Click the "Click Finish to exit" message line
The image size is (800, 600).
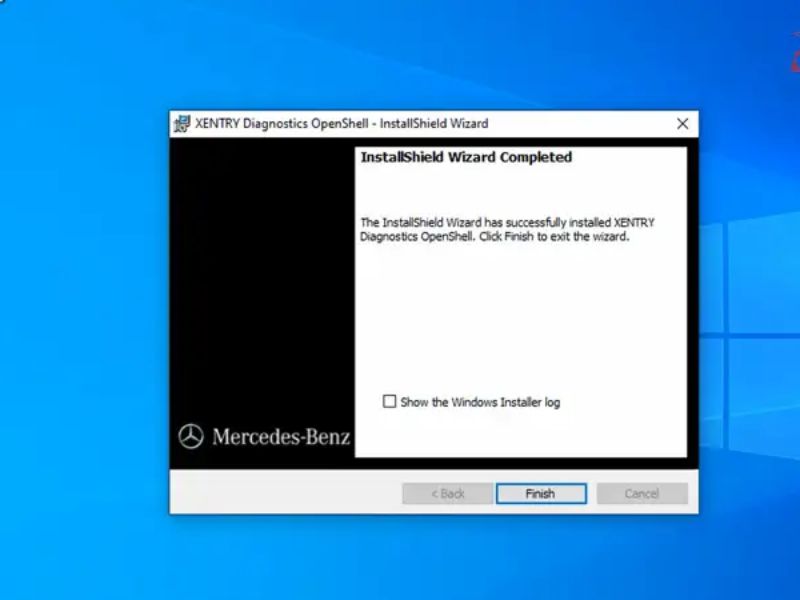pyautogui.click(x=494, y=237)
